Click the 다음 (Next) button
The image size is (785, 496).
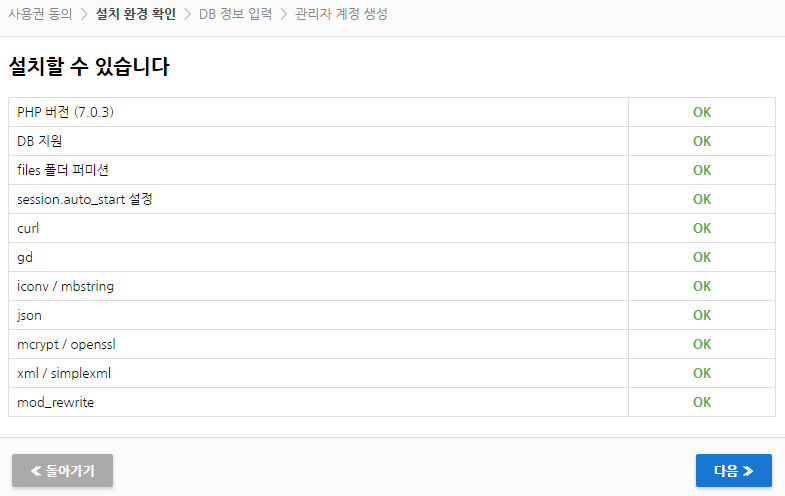pyautogui.click(x=733, y=470)
